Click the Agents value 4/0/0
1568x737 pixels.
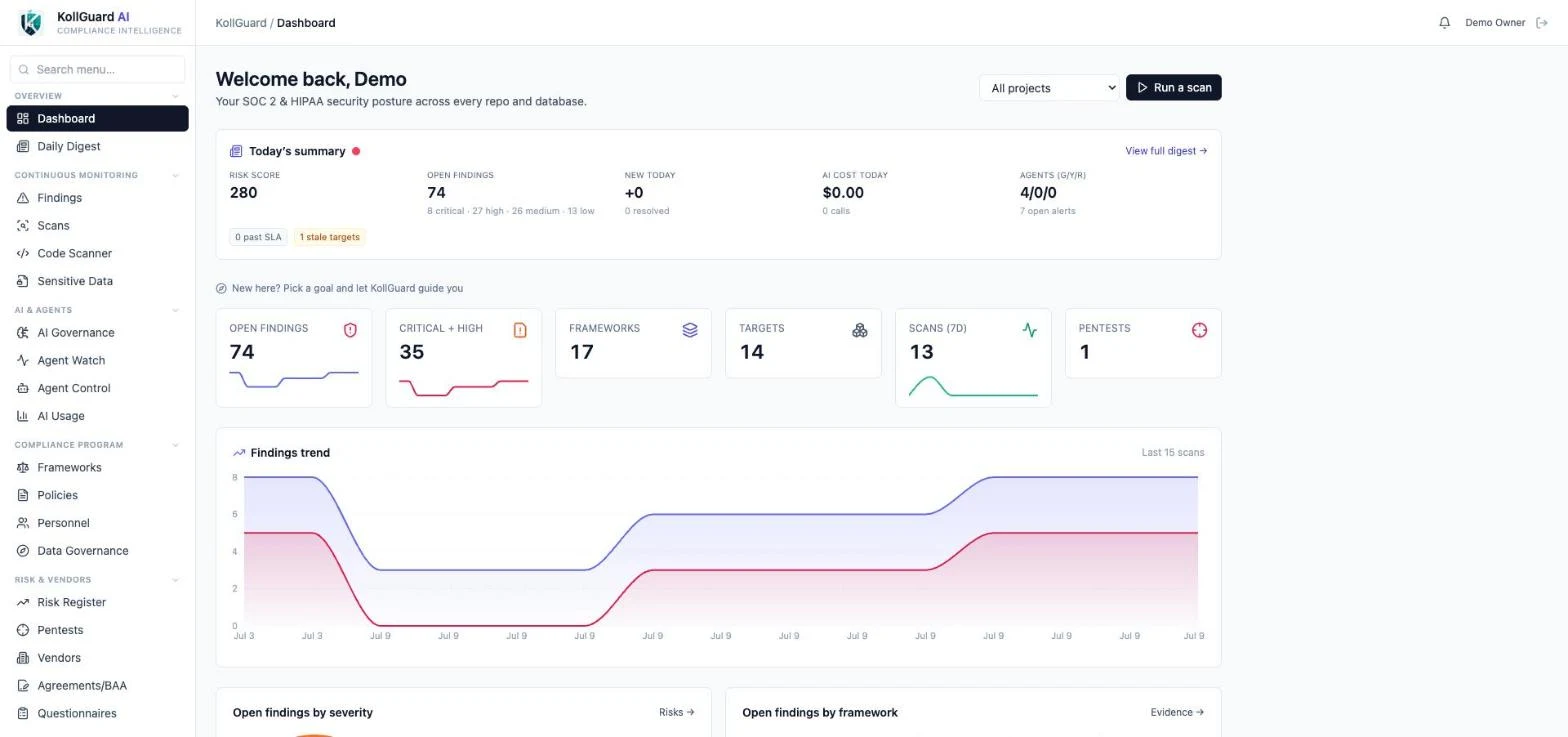point(1038,193)
